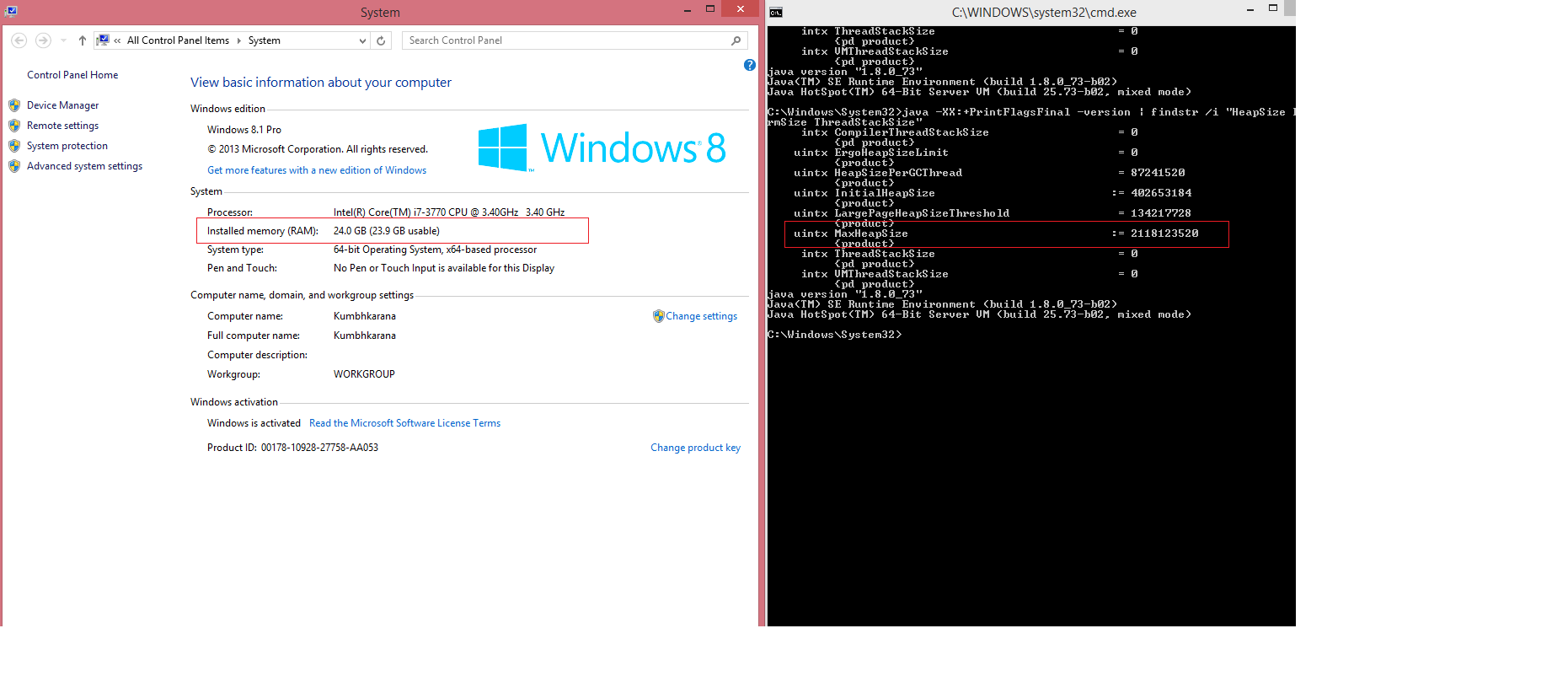Viewport: 1568px width, 698px height.
Task: Maximize the System window
Action: tap(710, 9)
